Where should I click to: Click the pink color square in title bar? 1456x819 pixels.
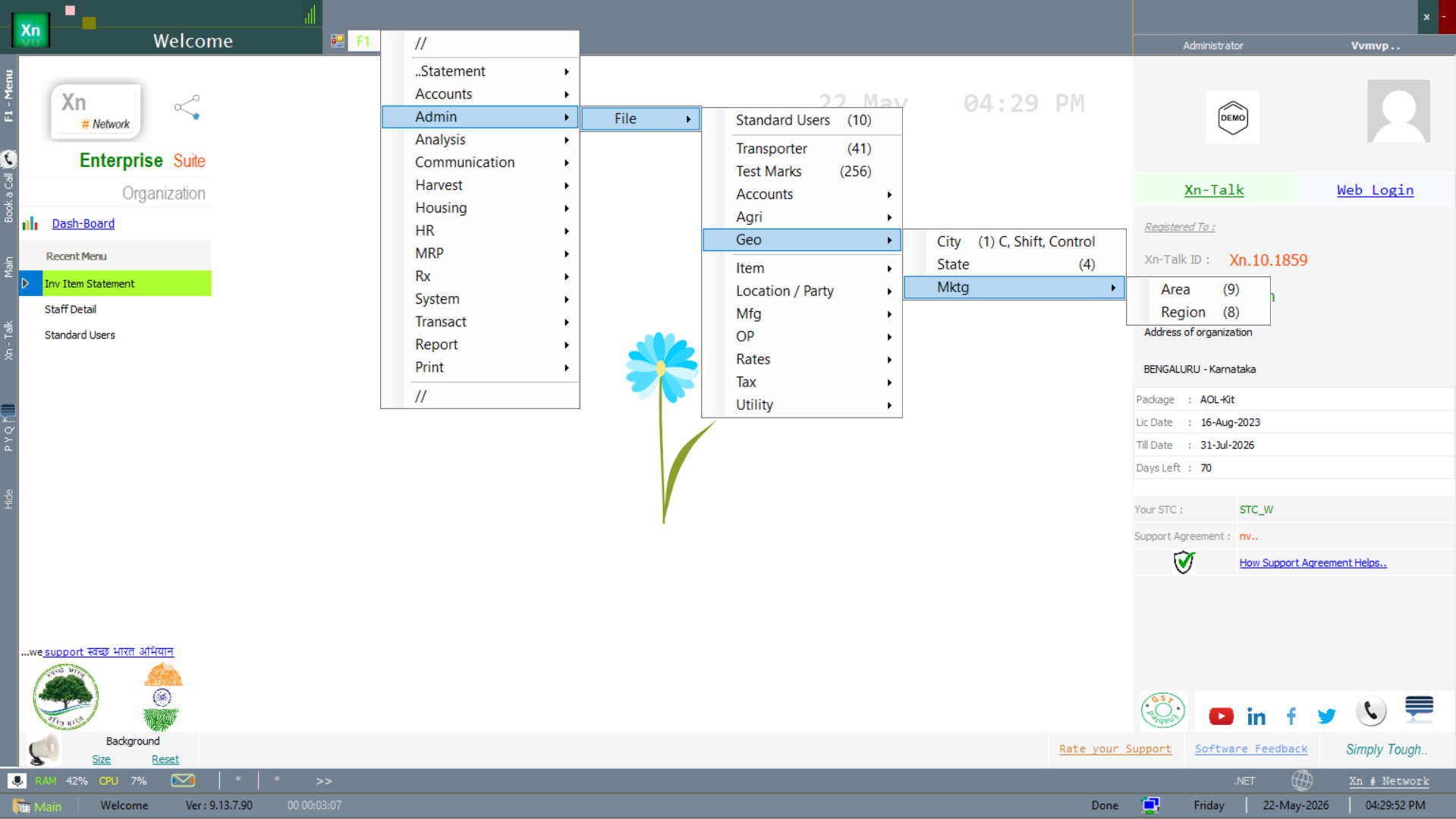pyautogui.click(x=71, y=10)
